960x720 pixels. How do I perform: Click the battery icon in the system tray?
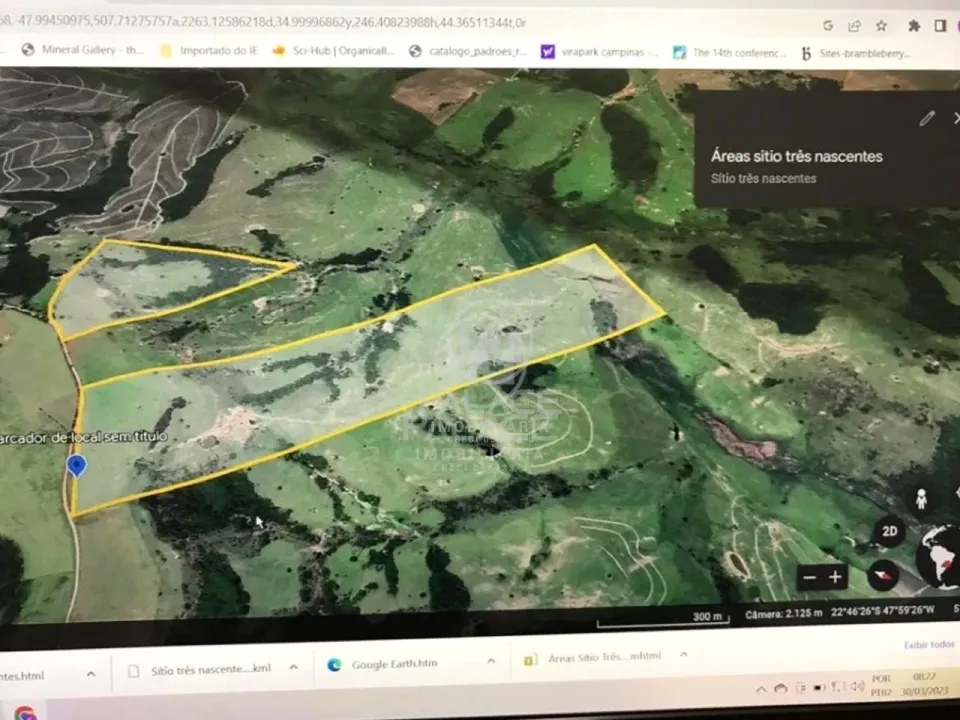[x=819, y=687]
